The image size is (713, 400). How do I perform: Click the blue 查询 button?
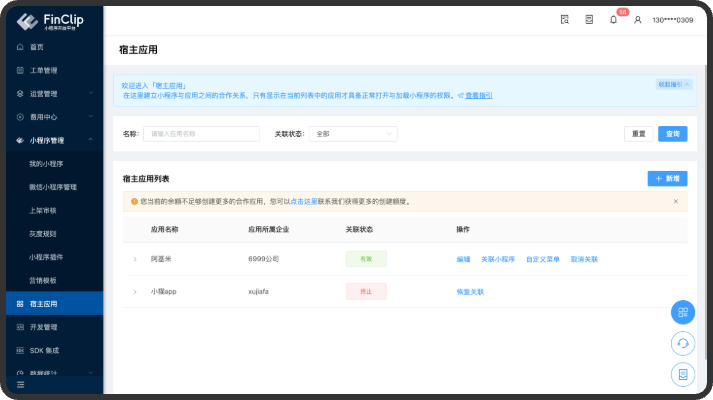tap(672, 133)
